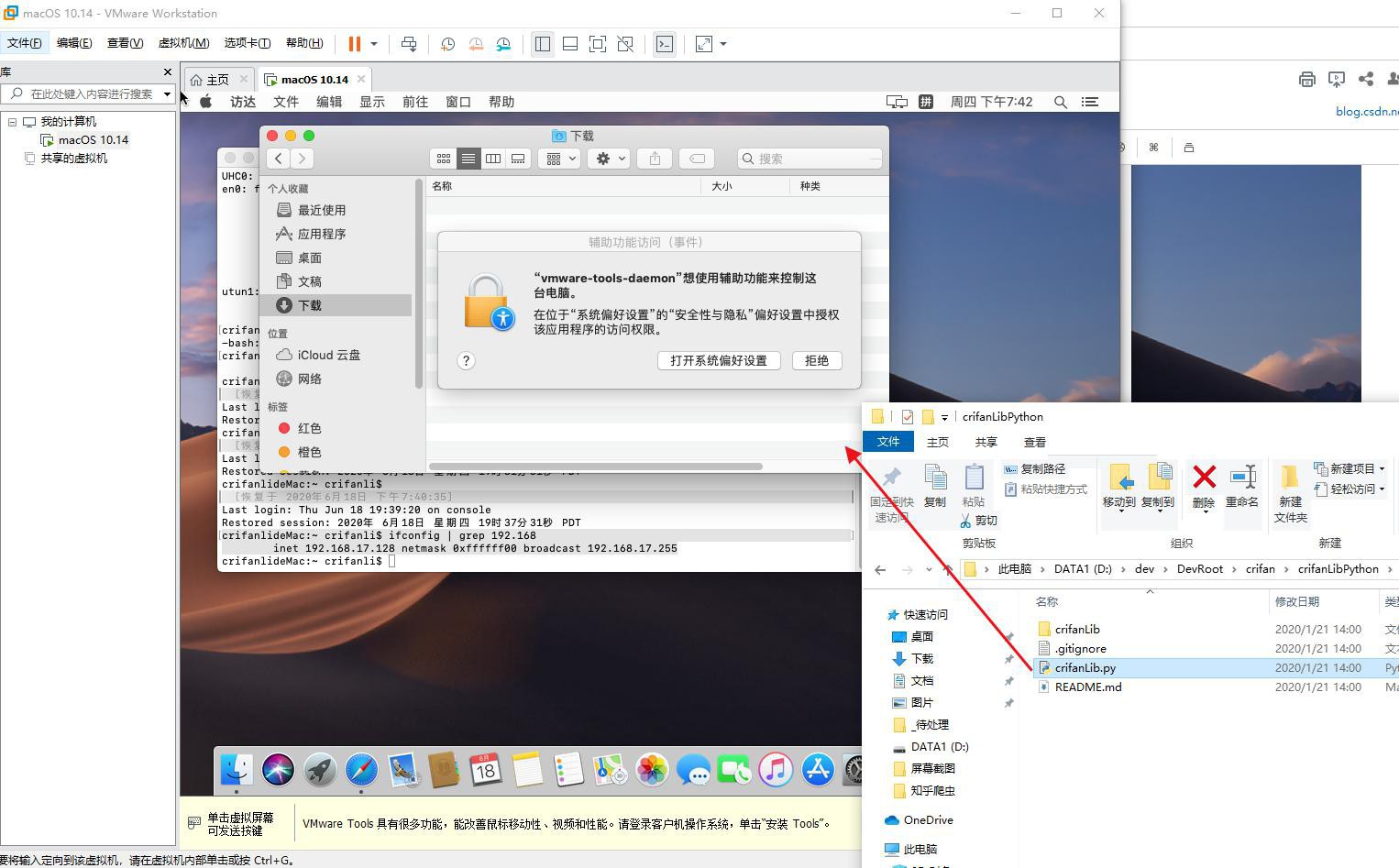Switch Finder to list view
The width and height of the screenshot is (1399, 868).
468,158
